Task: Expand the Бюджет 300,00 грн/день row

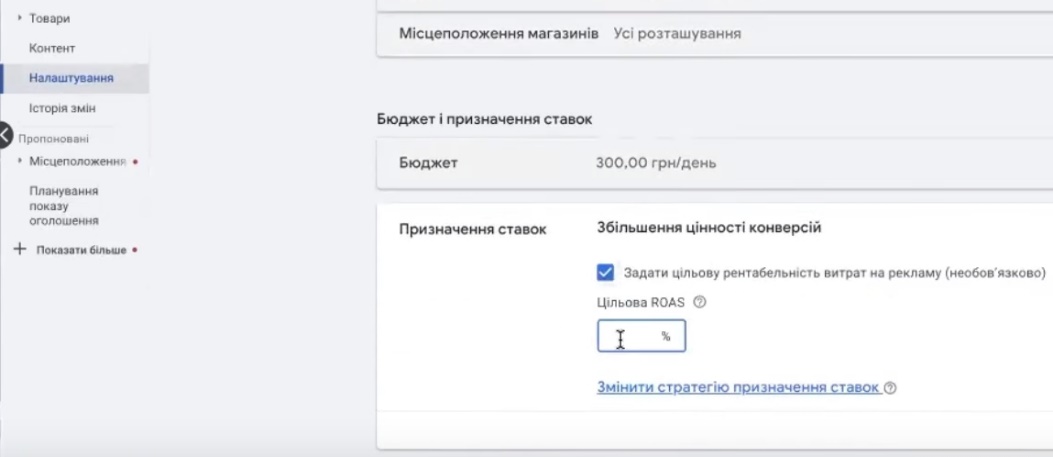Action: coord(714,164)
